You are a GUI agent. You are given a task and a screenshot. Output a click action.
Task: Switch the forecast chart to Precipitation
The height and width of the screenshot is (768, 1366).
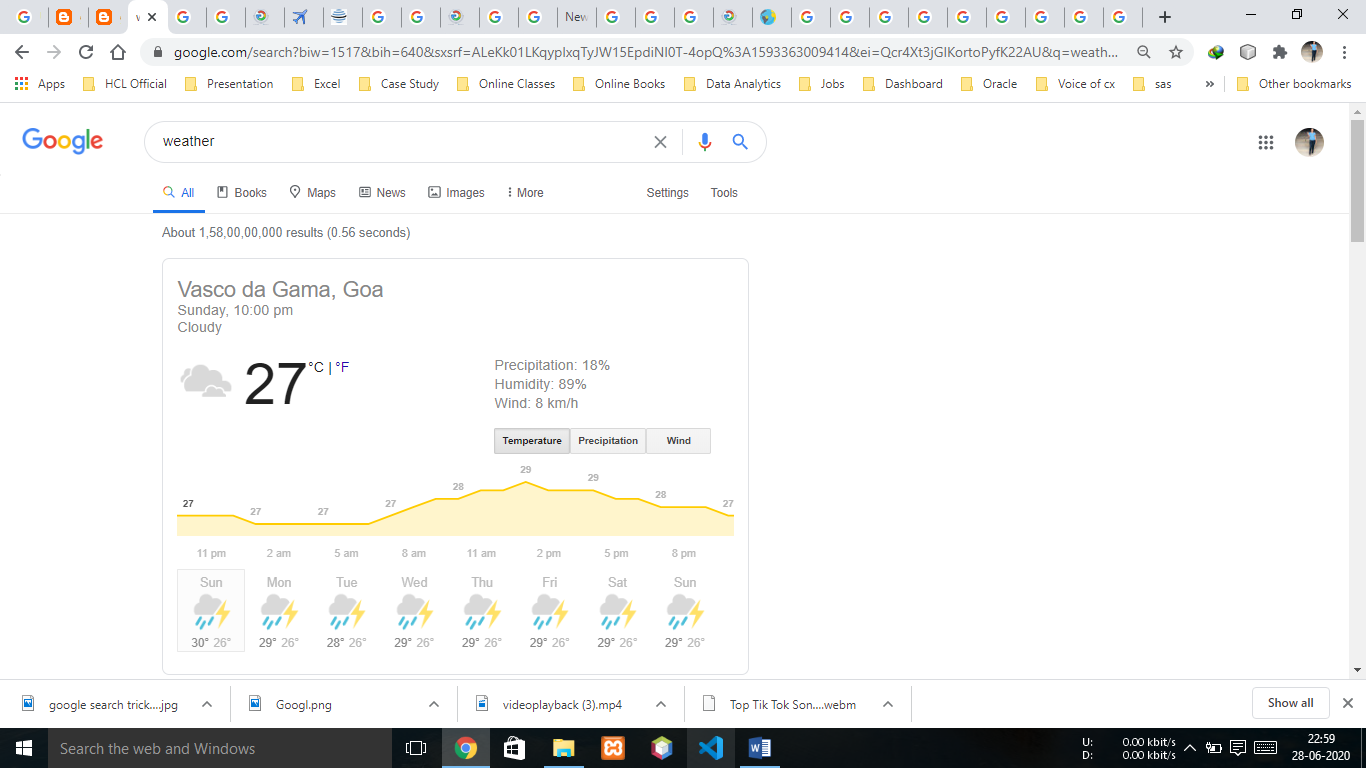coord(607,440)
